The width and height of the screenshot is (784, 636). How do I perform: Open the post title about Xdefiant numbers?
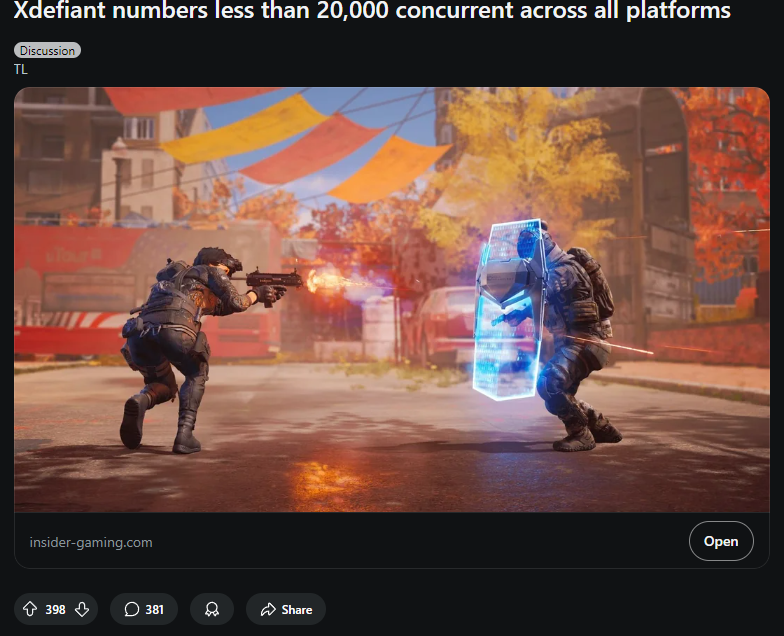tap(372, 10)
